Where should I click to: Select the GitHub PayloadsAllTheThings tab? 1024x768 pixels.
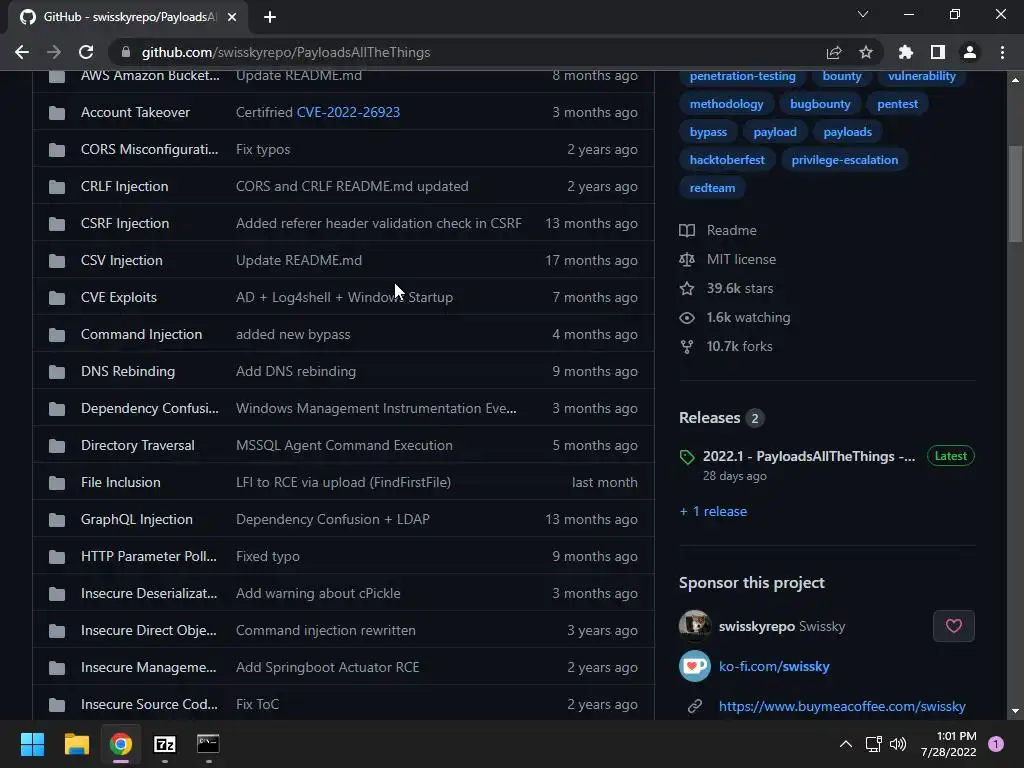click(128, 17)
